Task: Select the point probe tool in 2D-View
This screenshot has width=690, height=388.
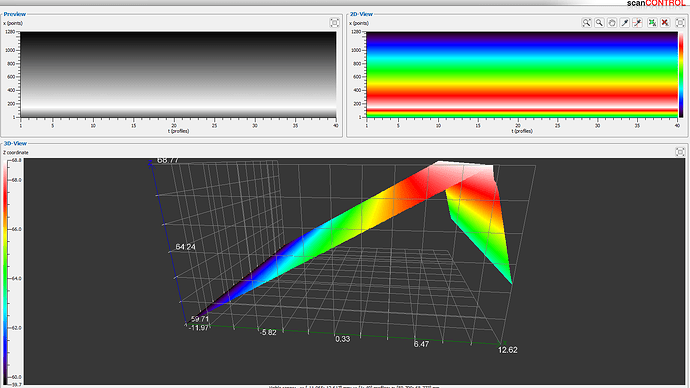Action: coord(625,23)
